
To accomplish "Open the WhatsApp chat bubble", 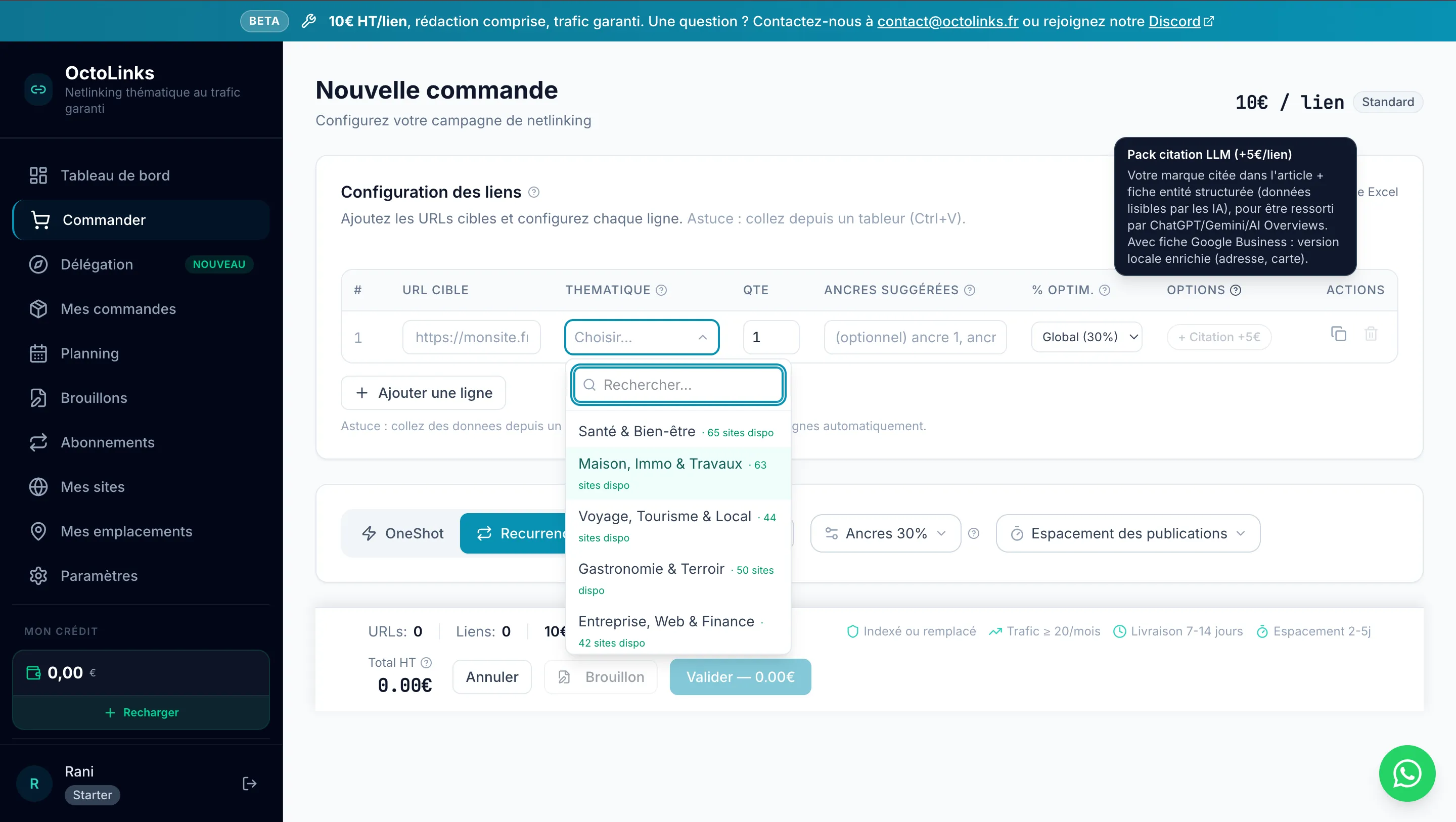I will [x=1407, y=773].
